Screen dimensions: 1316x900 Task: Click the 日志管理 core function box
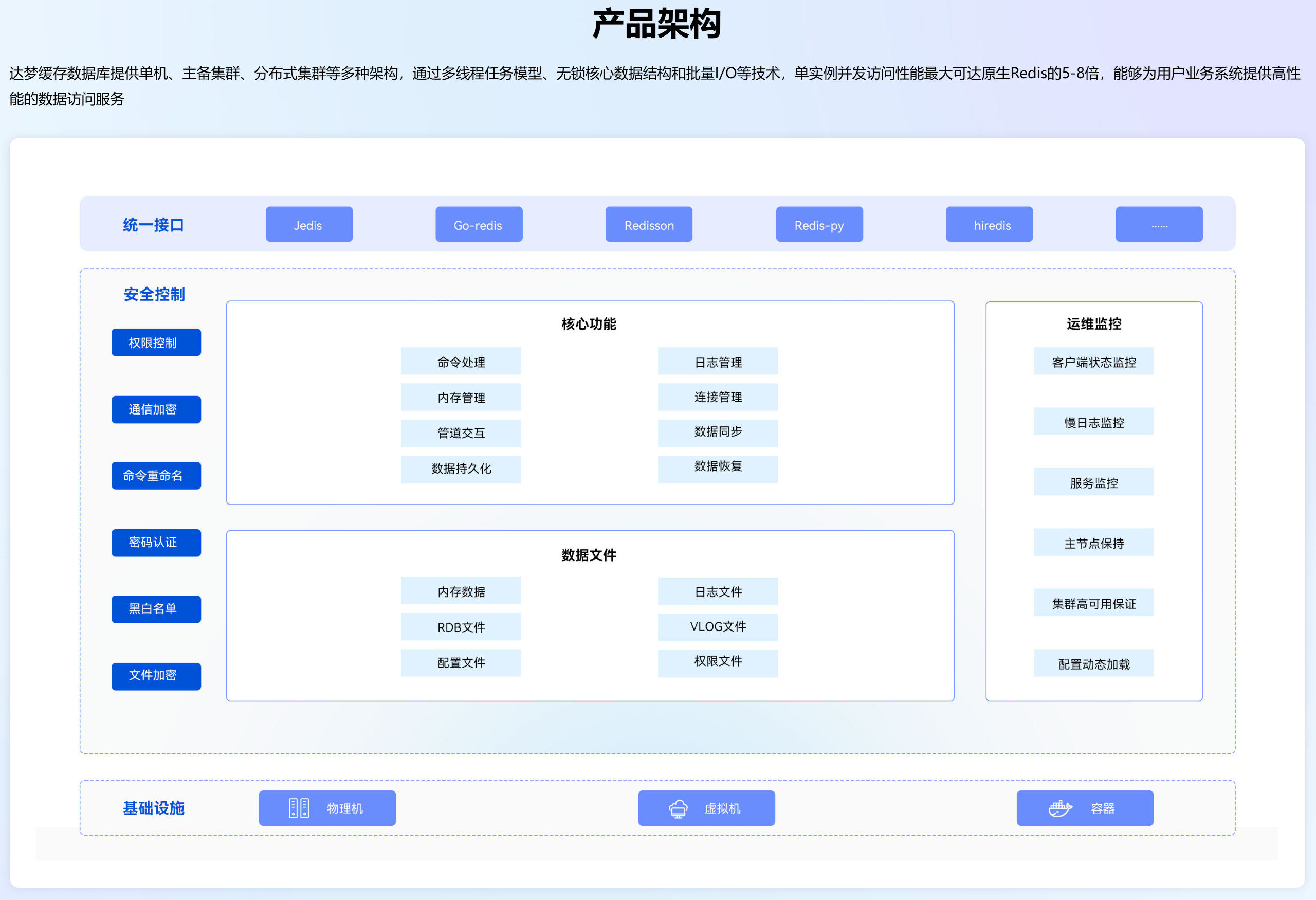click(x=718, y=362)
